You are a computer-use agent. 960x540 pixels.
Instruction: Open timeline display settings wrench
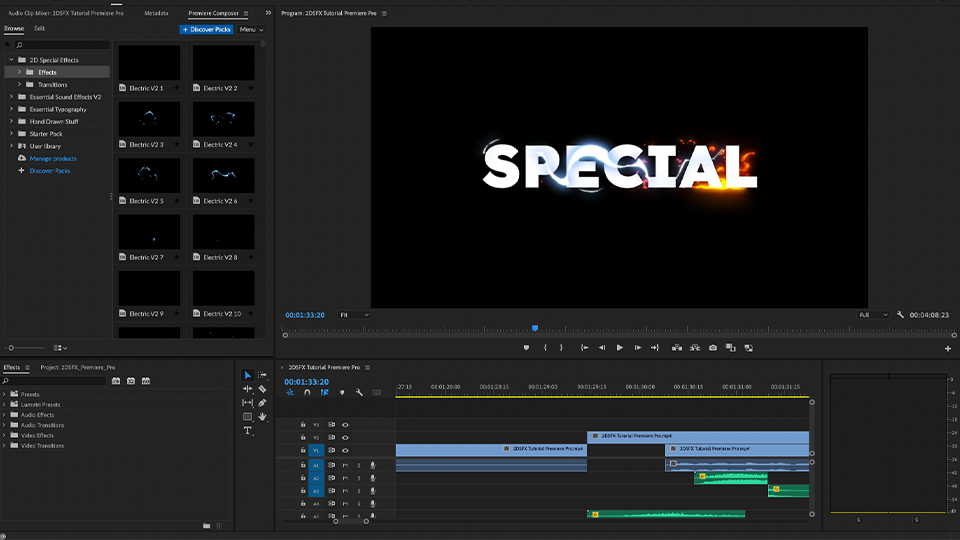[x=359, y=393]
